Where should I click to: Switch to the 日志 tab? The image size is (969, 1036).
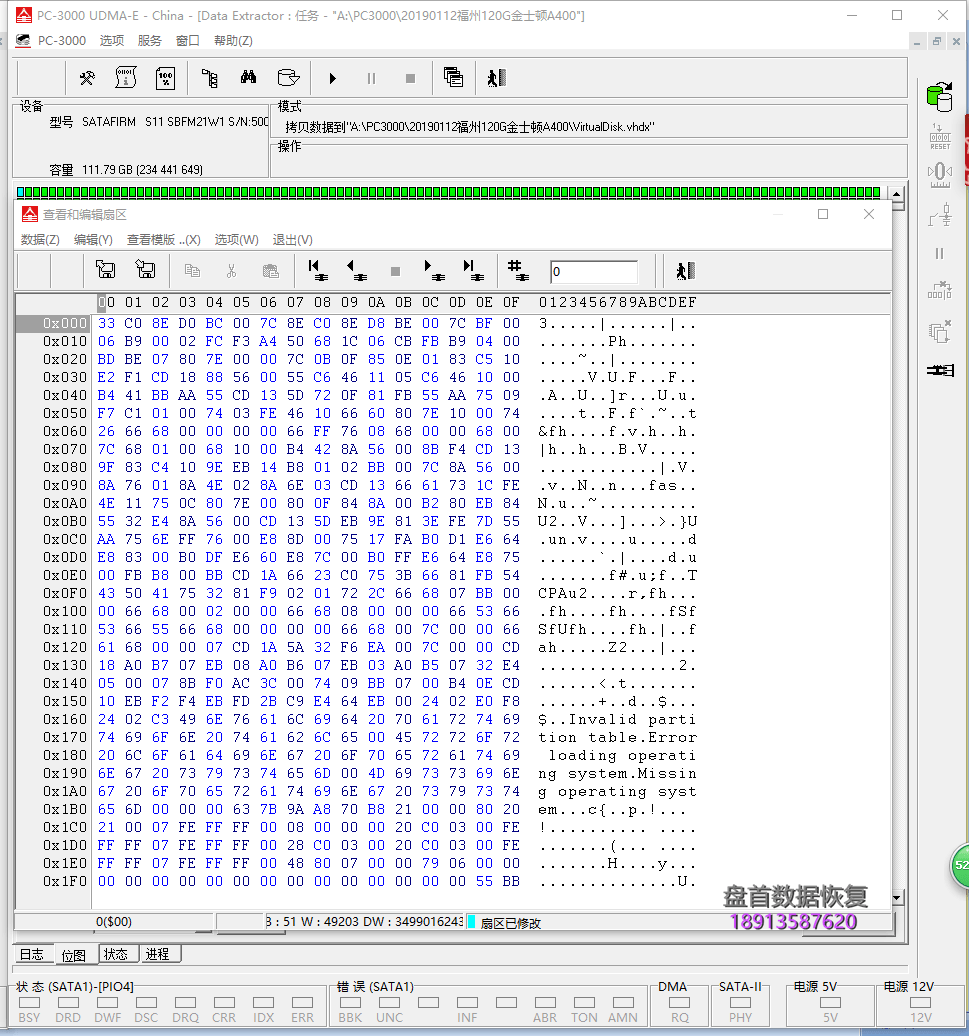pyautogui.click(x=32, y=954)
